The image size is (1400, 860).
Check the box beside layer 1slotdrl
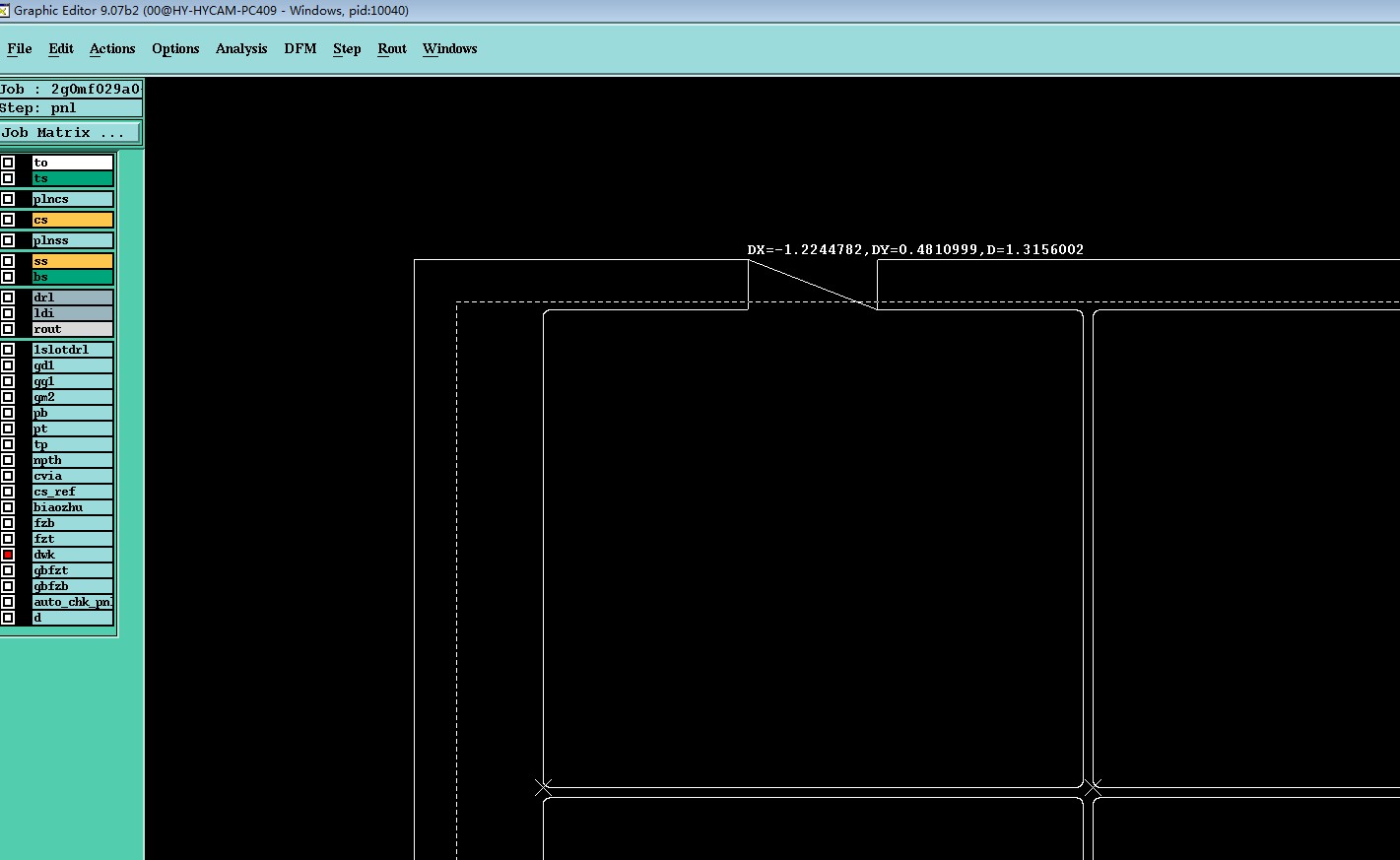click(8, 350)
